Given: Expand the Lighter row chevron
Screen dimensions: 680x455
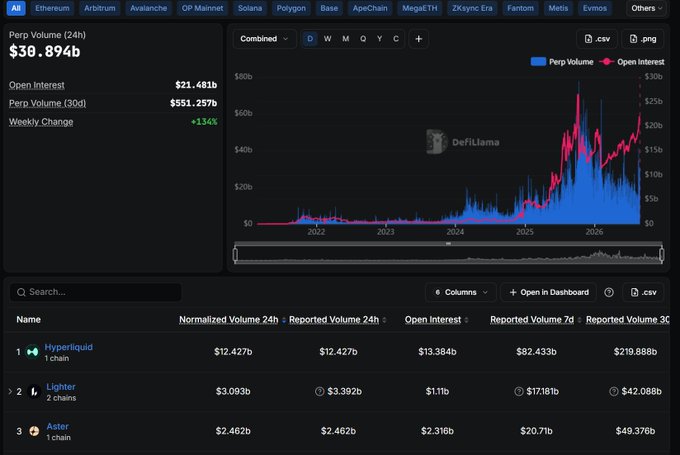Looking at the screenshot, I should click(x=10, y=391).
